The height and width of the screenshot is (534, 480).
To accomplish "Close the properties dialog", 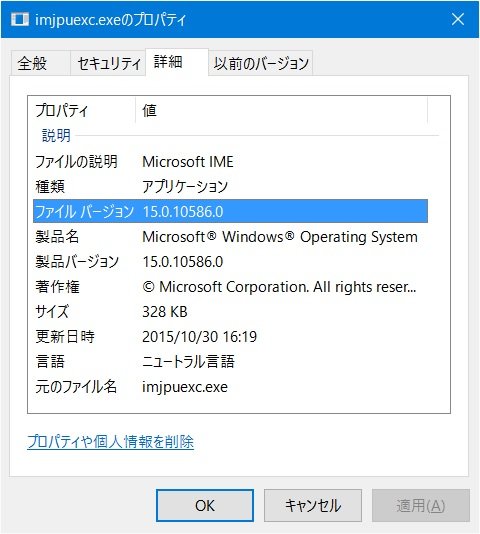I will click(x=458, y=19).
